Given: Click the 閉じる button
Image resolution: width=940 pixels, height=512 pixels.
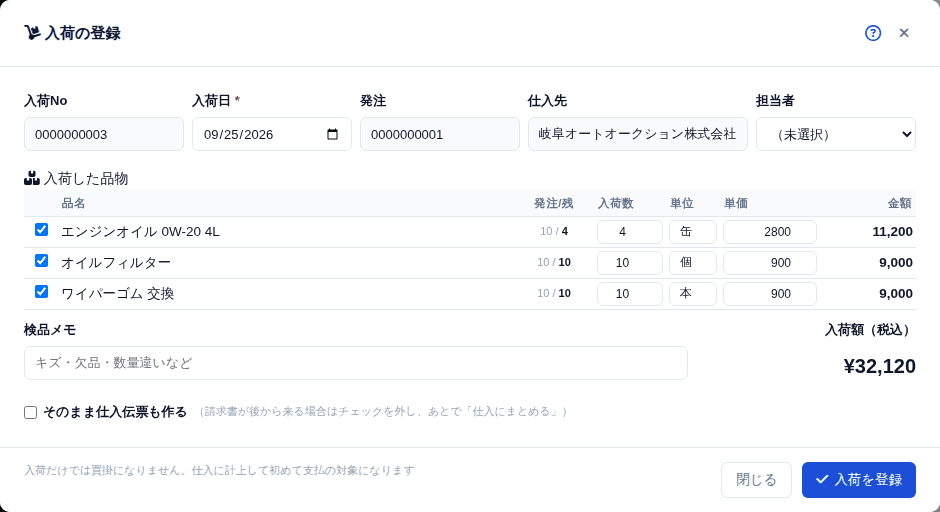Looking at the screenshot, I should [x=756, y=480].
